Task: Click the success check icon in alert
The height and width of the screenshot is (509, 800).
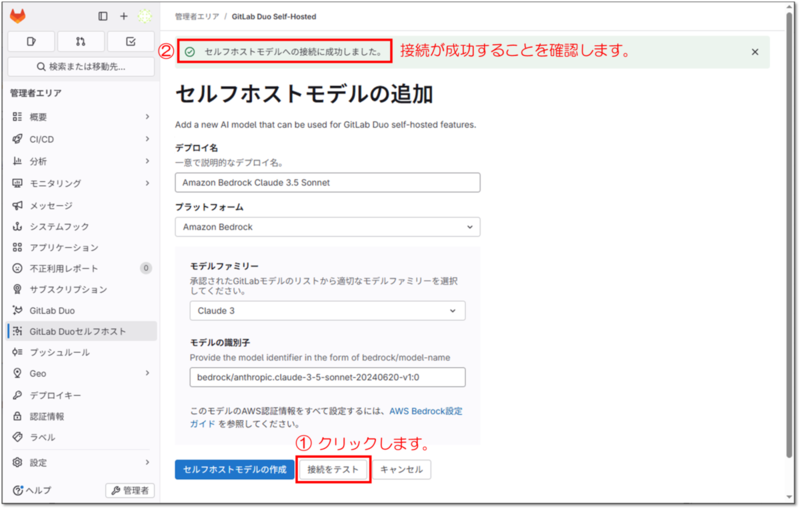Action: [190, 52]
